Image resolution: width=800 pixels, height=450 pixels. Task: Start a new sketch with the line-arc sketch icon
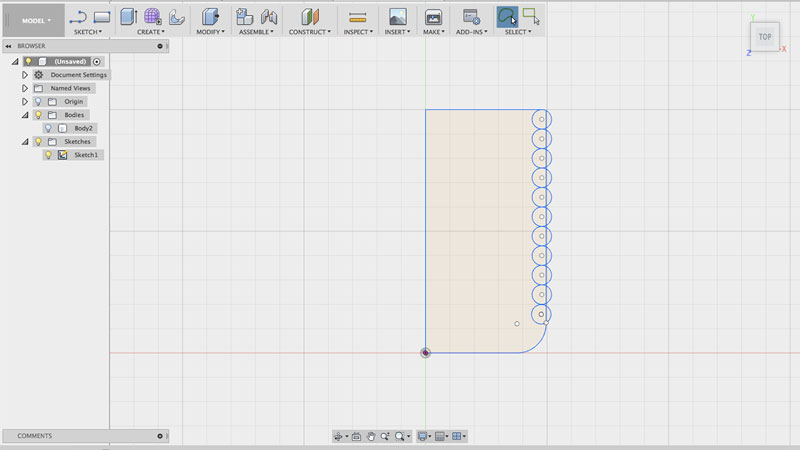tap(78, 17)
